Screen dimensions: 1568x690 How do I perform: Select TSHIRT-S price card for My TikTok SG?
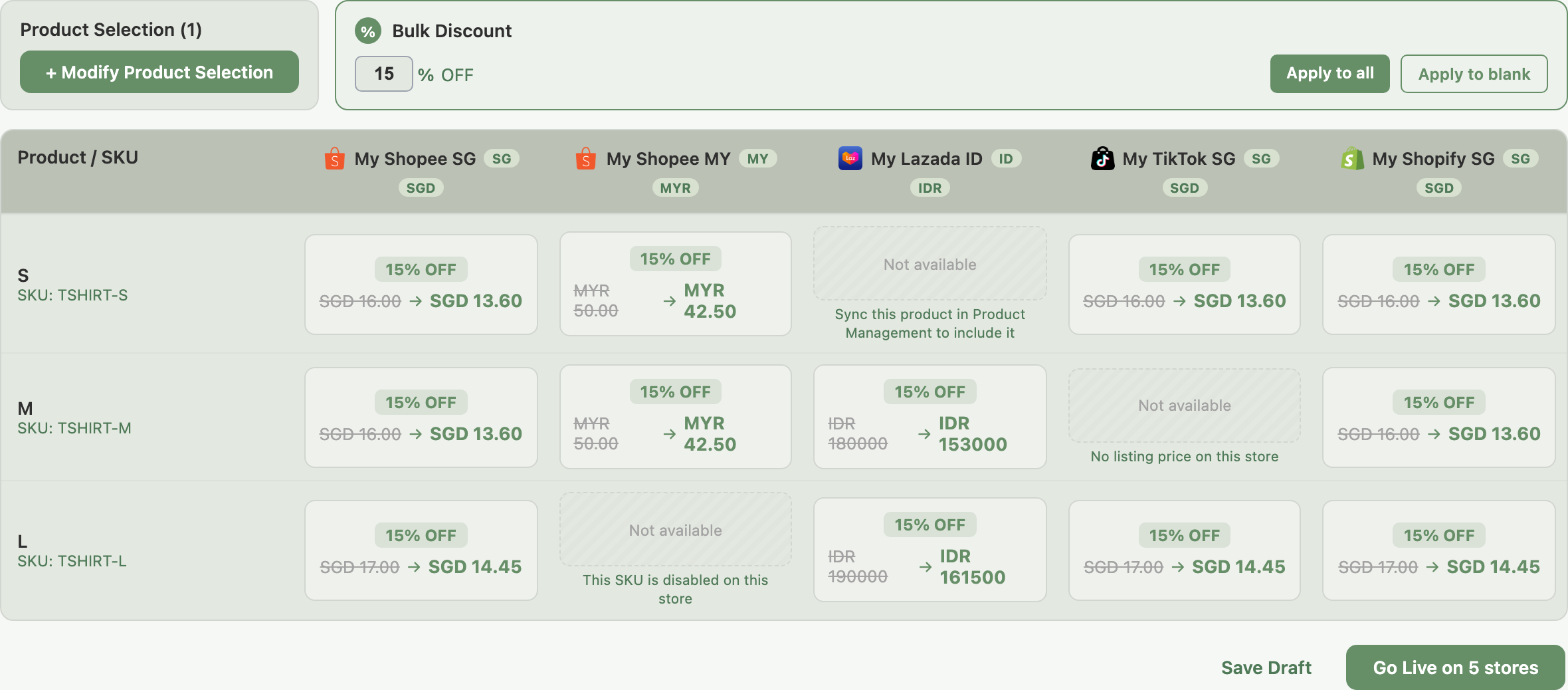[1185, 285]
